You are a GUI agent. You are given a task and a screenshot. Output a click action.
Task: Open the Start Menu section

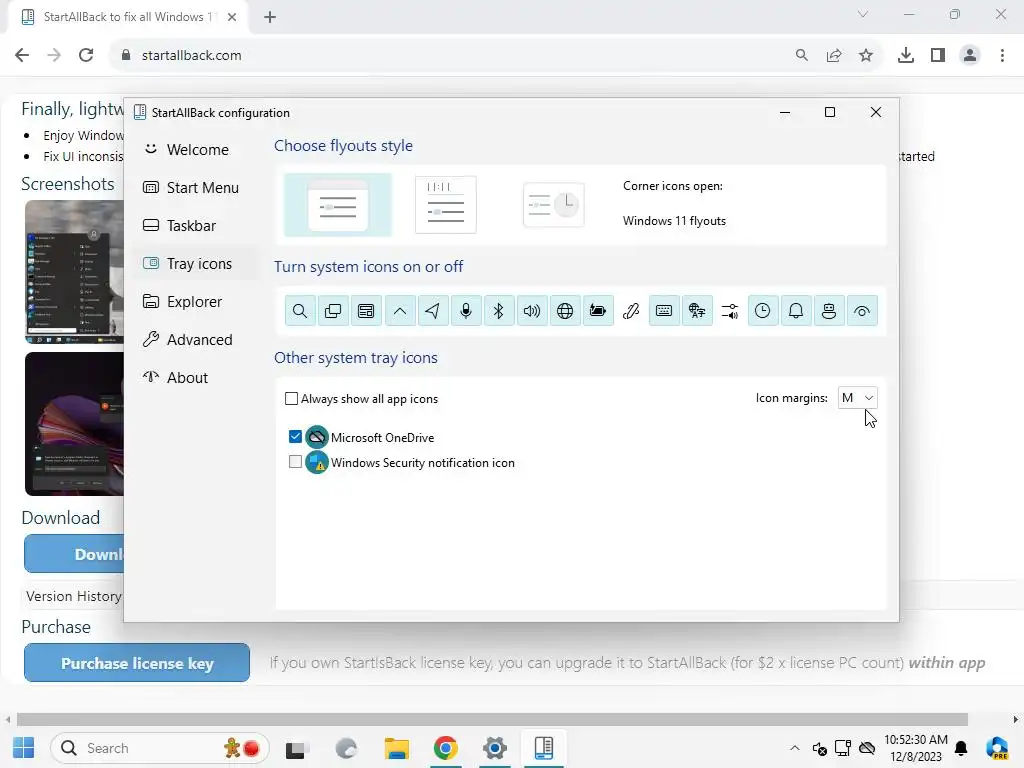point(197,187)
